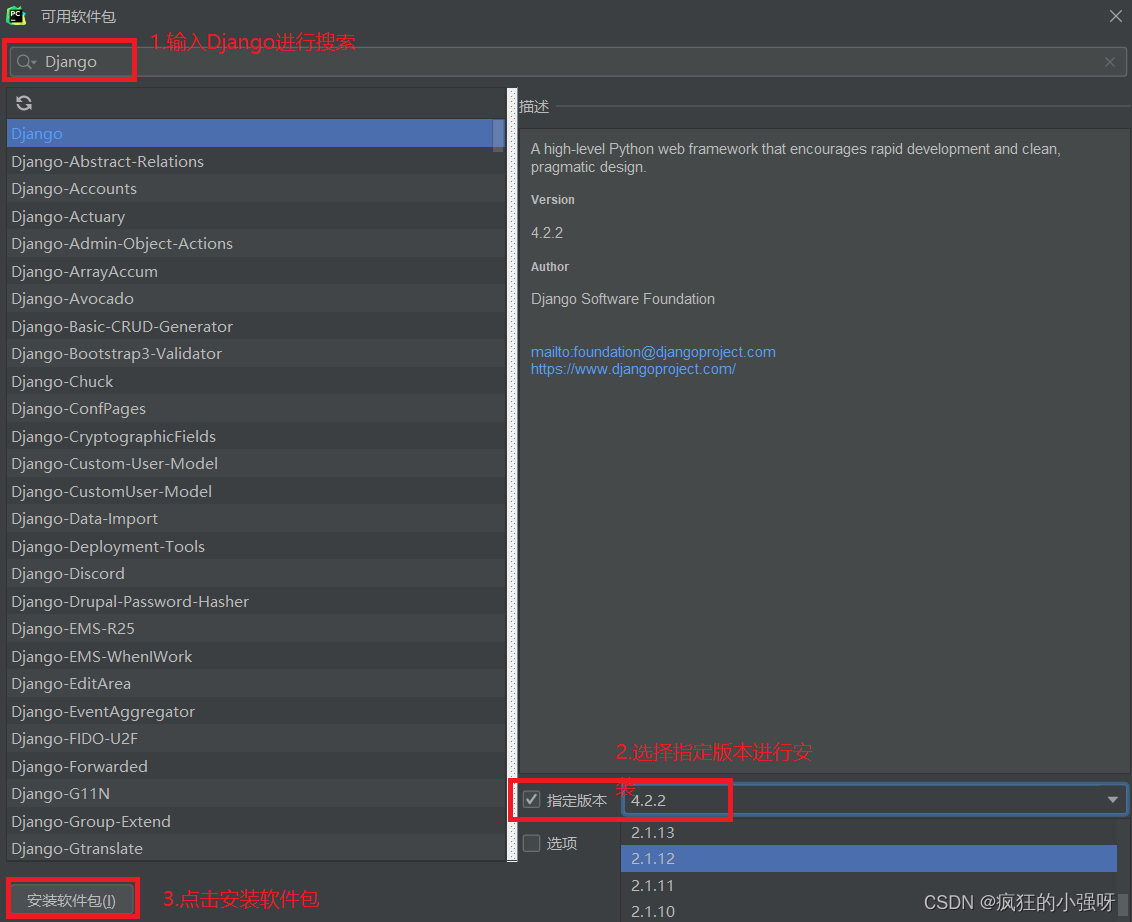
Task: Select Django-Abstract-Relations in the list
Action: [x=256, y=161]
